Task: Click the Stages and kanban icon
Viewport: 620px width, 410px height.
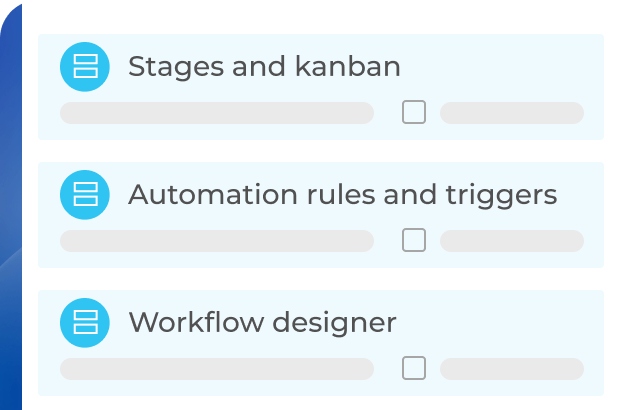Action: pos(85,66)
